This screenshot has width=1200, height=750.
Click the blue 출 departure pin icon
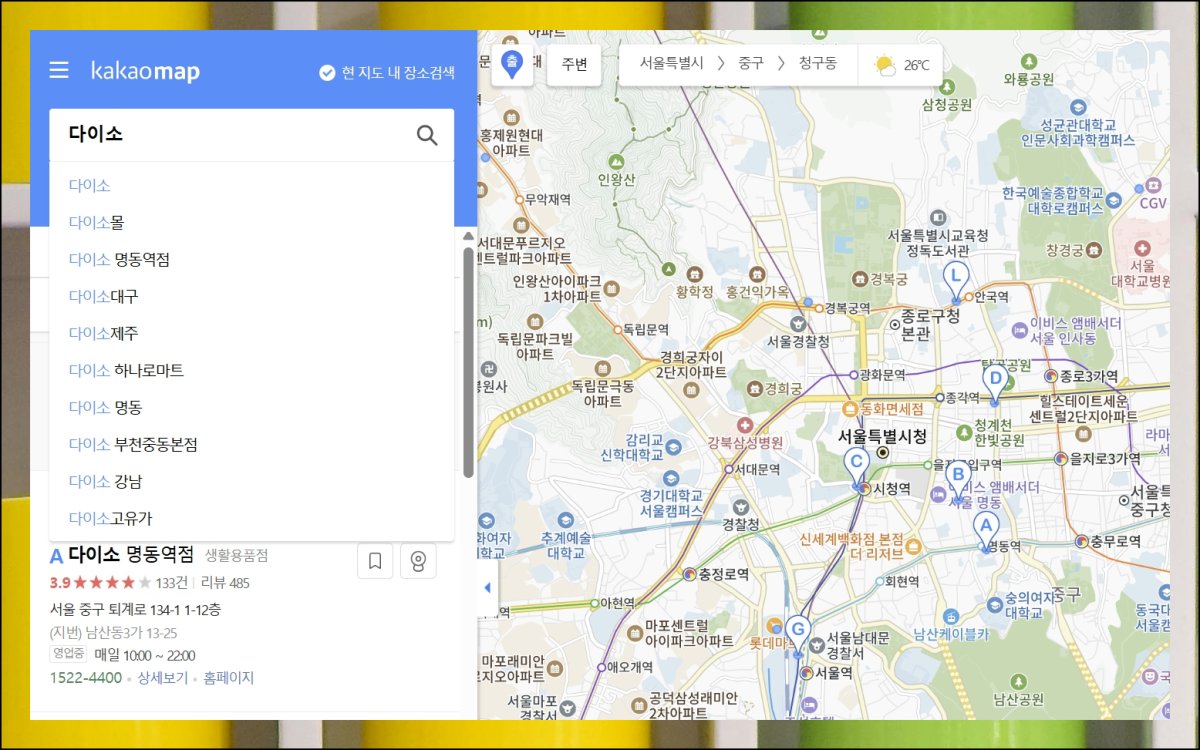tap(512, 65)
